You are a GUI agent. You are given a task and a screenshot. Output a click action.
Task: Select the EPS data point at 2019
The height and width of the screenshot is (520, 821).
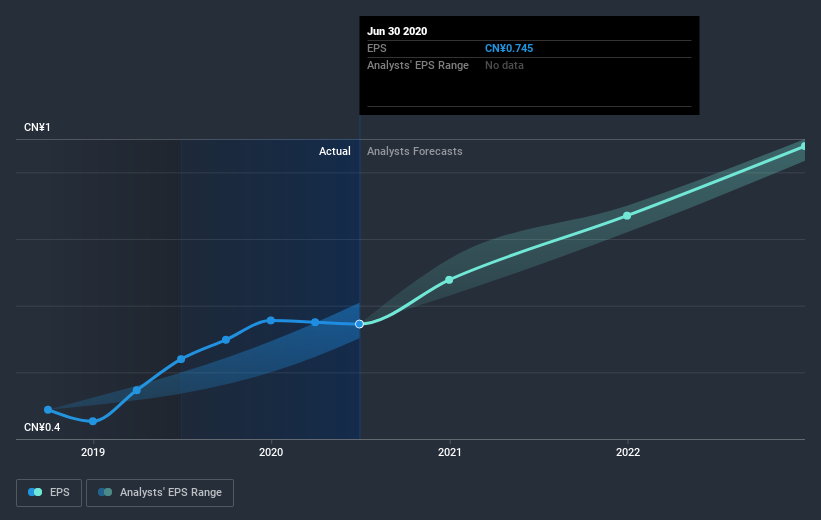[x=93, y=421]
